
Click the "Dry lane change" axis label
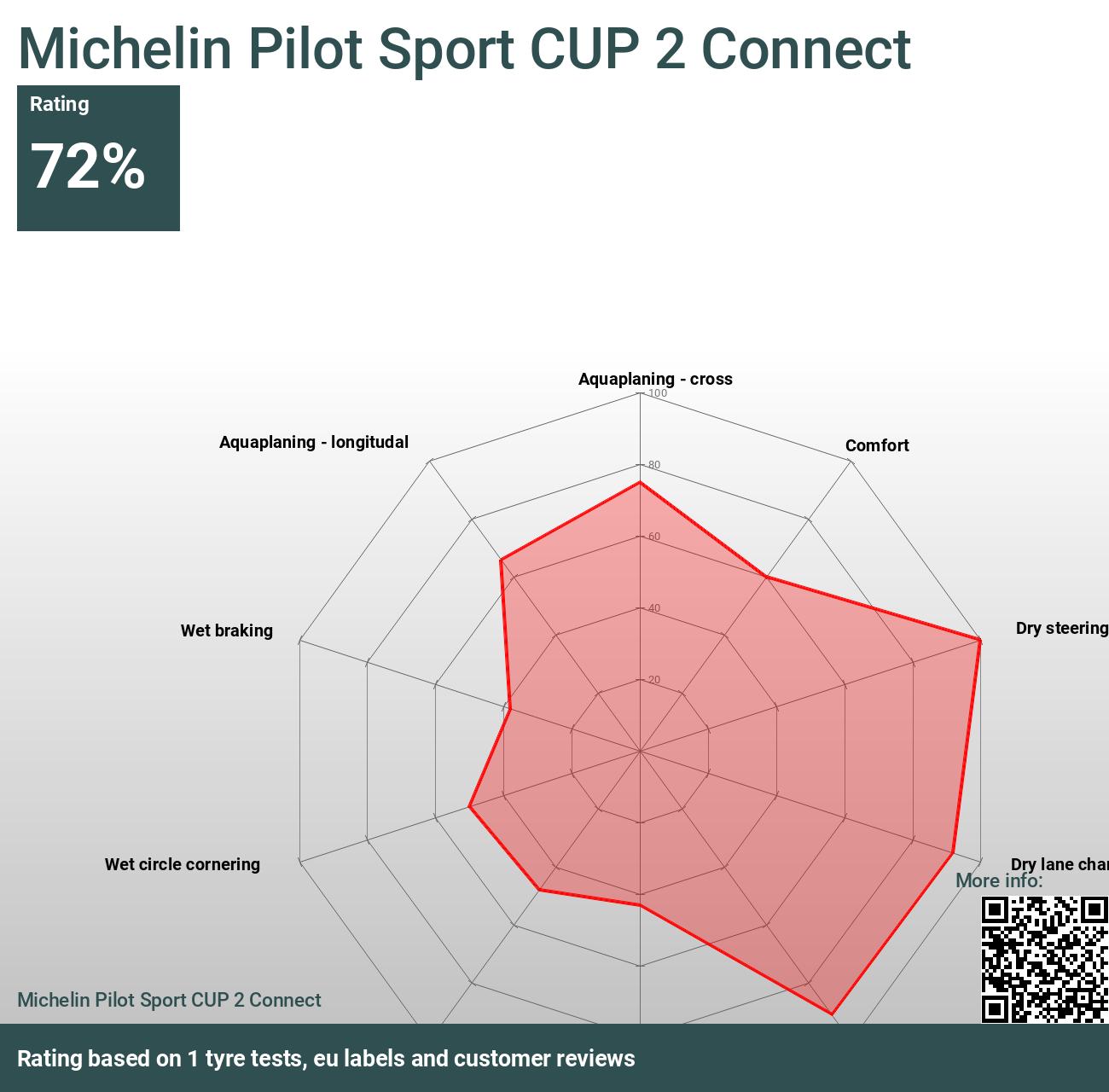tap(1060, 863)
